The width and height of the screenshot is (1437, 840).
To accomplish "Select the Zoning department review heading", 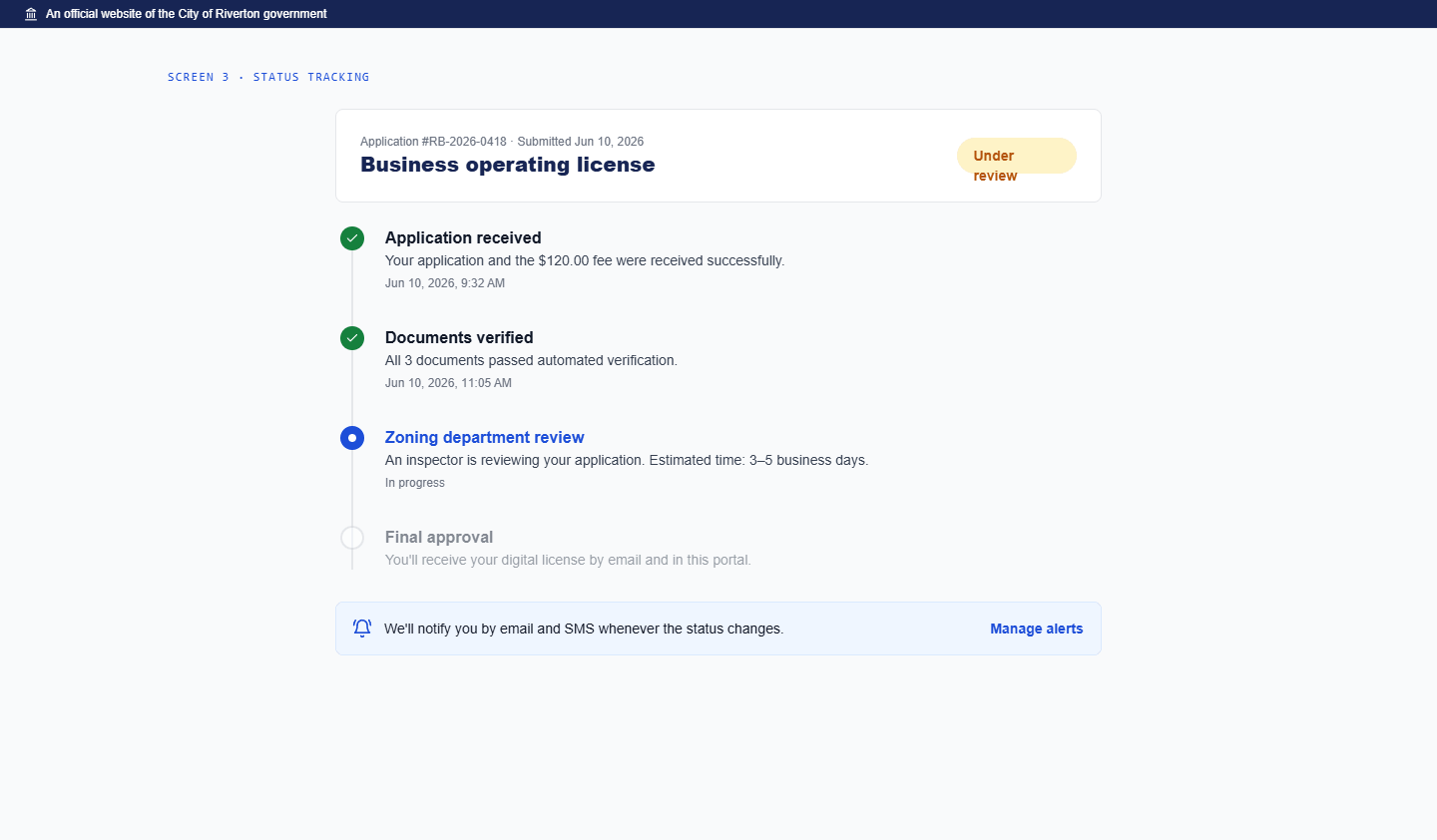I will [x=485, y=437].
